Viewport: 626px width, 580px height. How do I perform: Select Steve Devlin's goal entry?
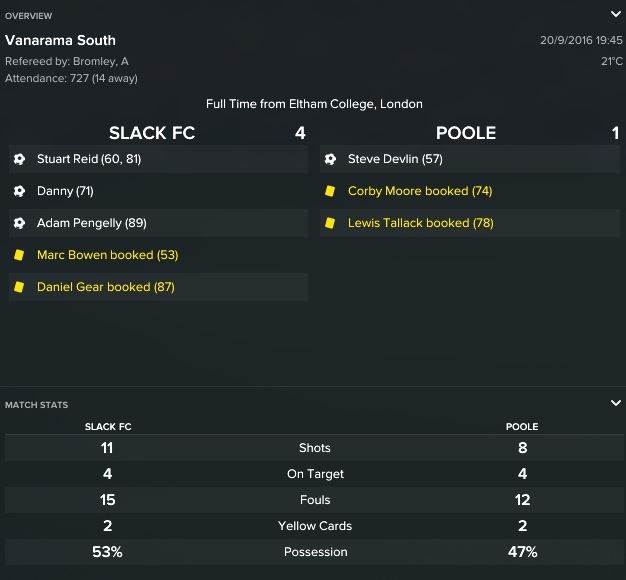pyautogui.click(x=395, y=159)
